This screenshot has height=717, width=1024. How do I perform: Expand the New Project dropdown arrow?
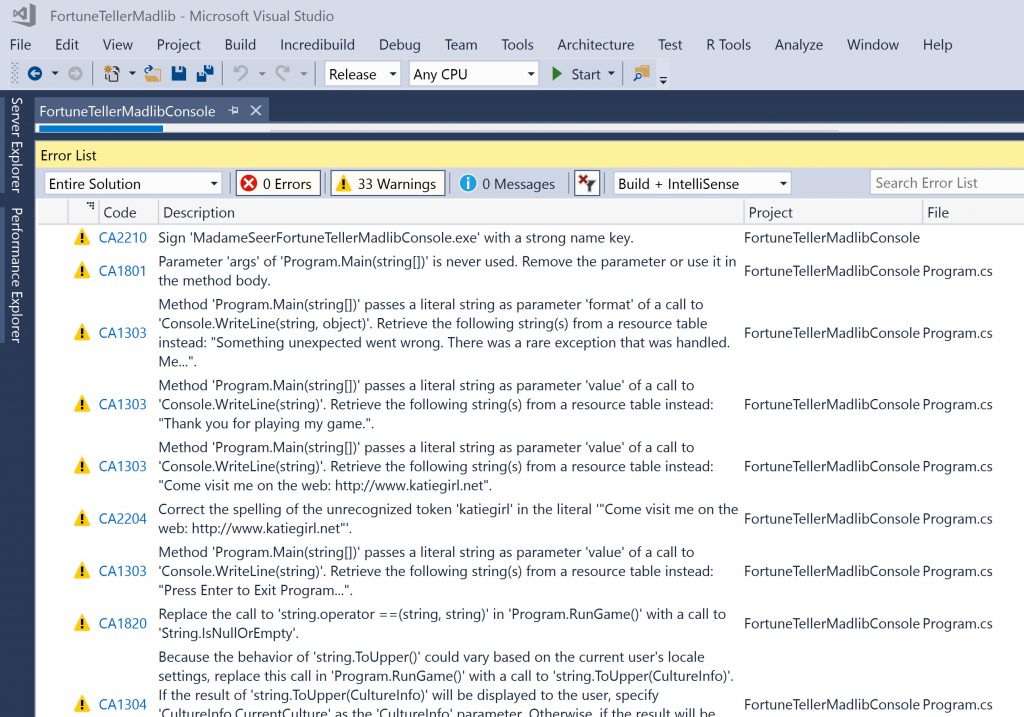(x=132, y=74)
